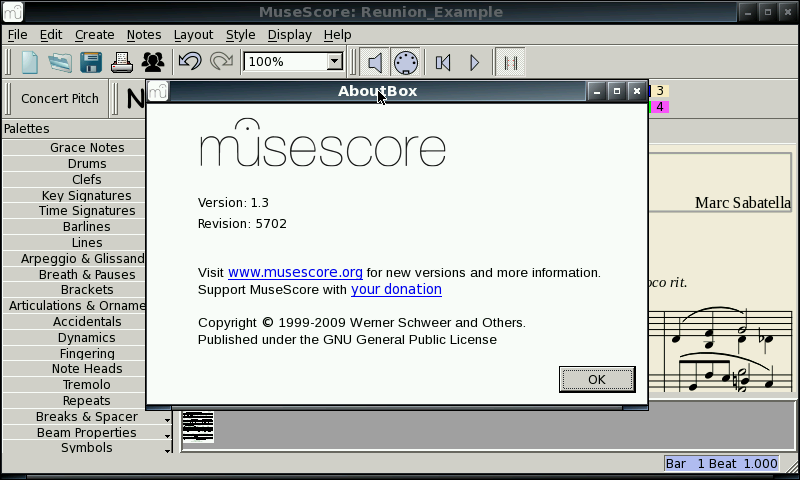800x480 pixels.
Task: Maximize the AboutBox dialog
Action: coord(617,91)
